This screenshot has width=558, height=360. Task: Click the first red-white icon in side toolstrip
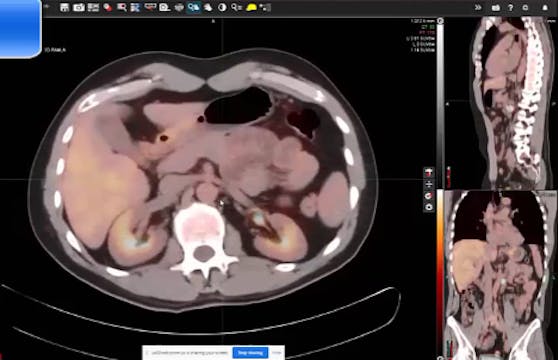[429, 173]
